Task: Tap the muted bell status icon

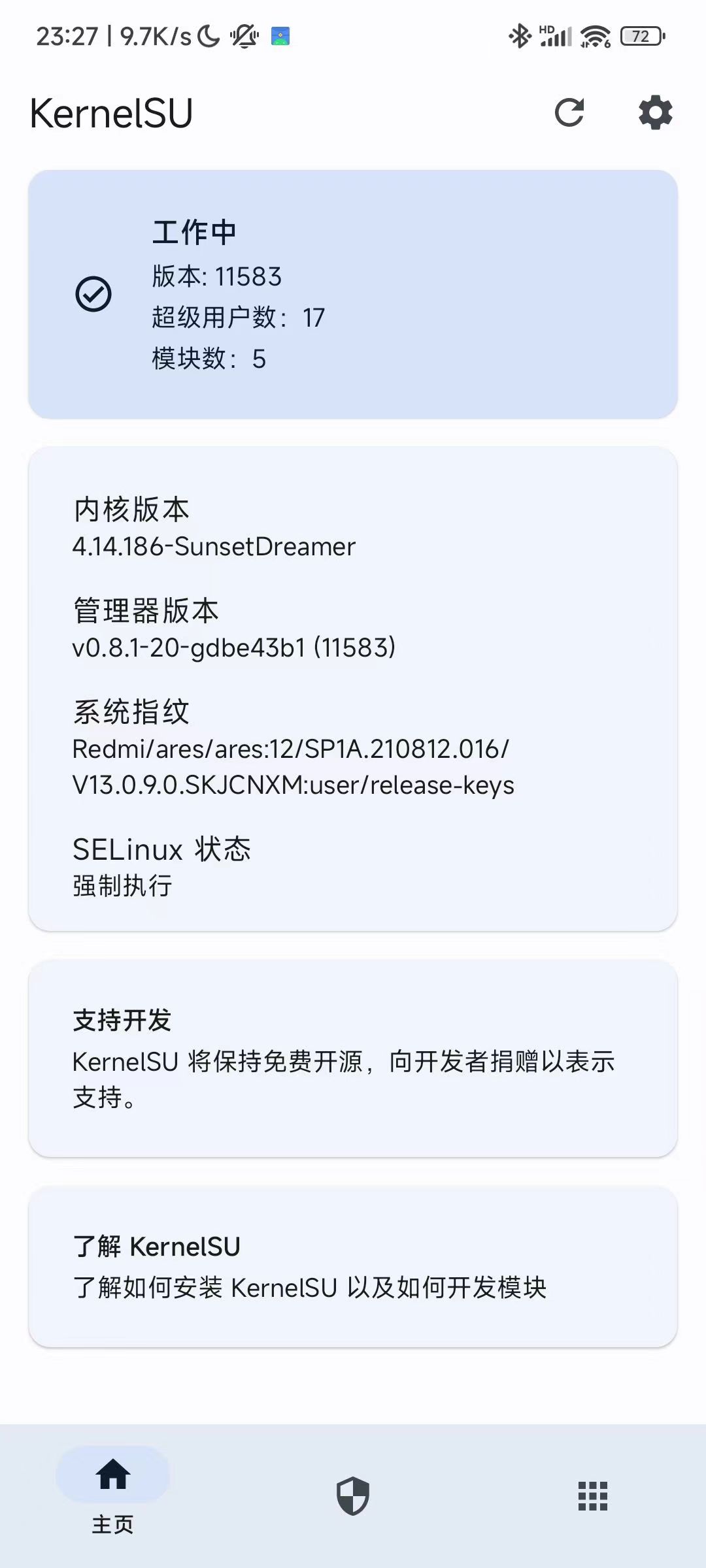Action: pos(244,36)
